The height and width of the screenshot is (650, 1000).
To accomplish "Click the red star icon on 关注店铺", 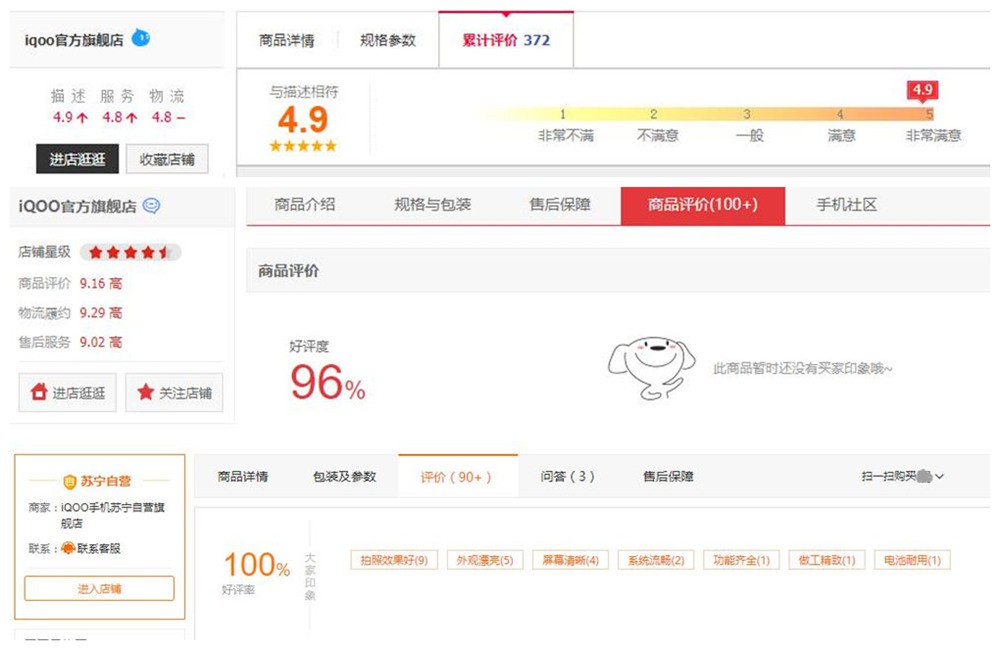I will 145,392.
